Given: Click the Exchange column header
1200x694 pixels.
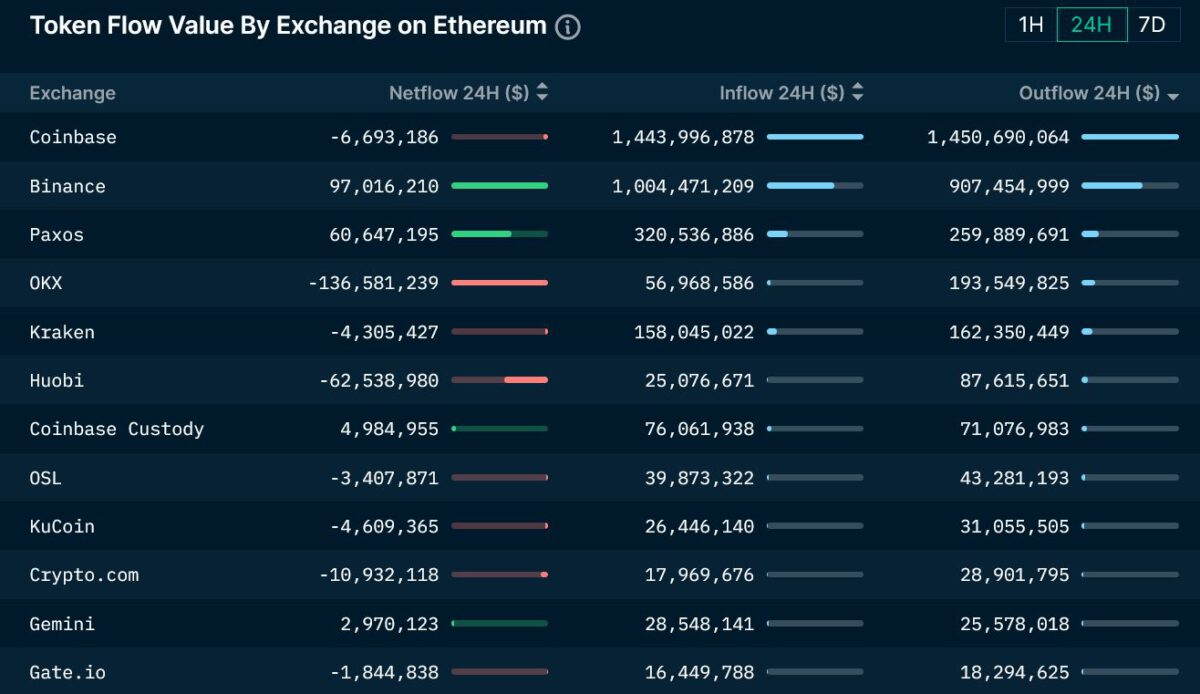Looking at the screenshot, I should pos(72,93).
